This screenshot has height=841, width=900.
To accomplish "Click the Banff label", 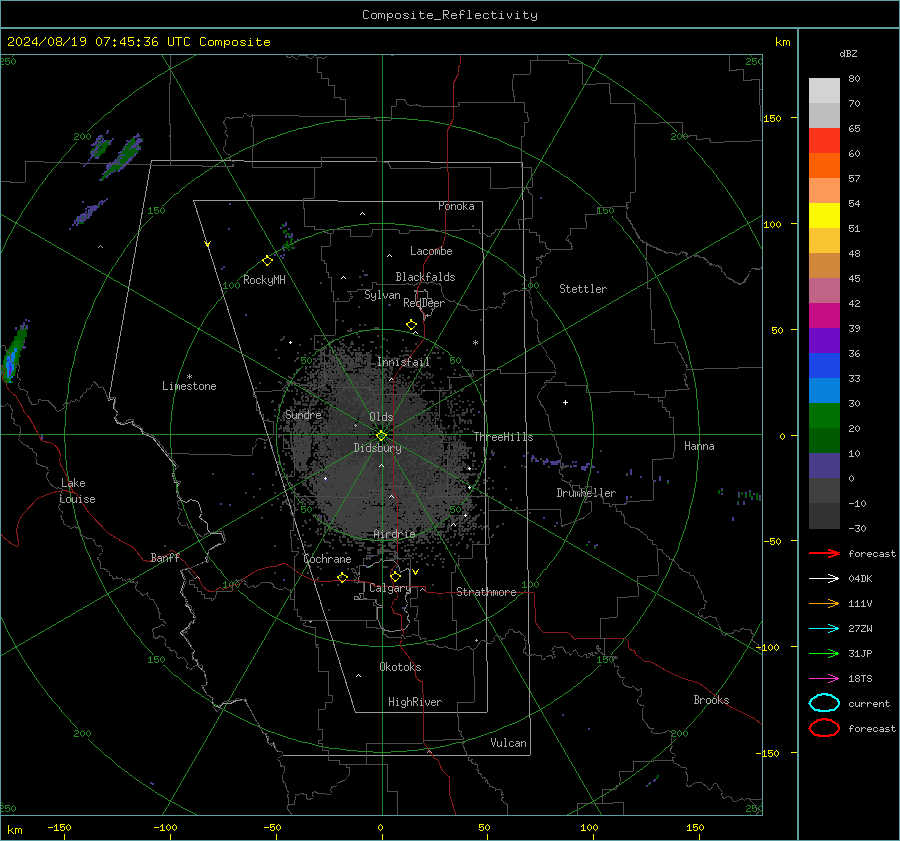I will tap(165, 557).
